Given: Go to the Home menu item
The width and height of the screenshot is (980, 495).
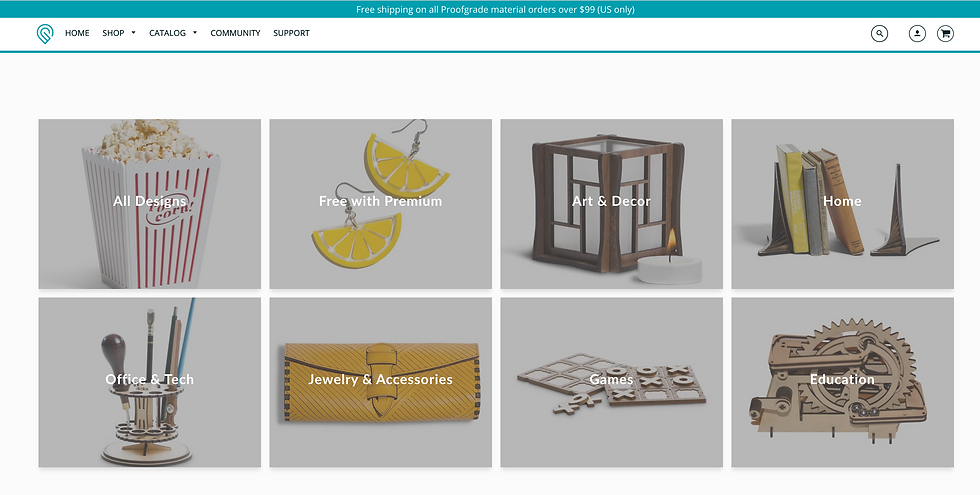Looking at the screenshot, I should [x=78, y=33].
